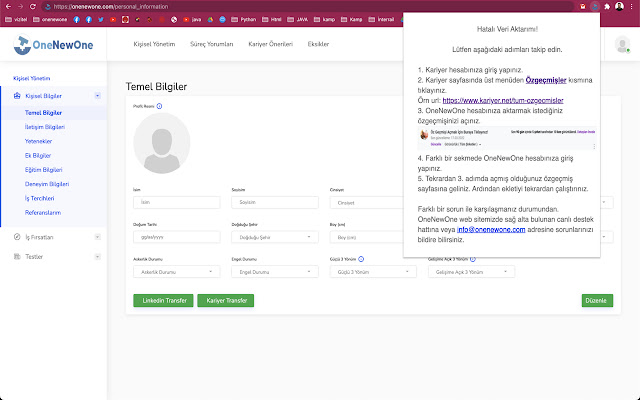Screen dimensions: 640x400
Task: Open the Kariyer Önerileri top menu
Action: [x=270, y=44]
